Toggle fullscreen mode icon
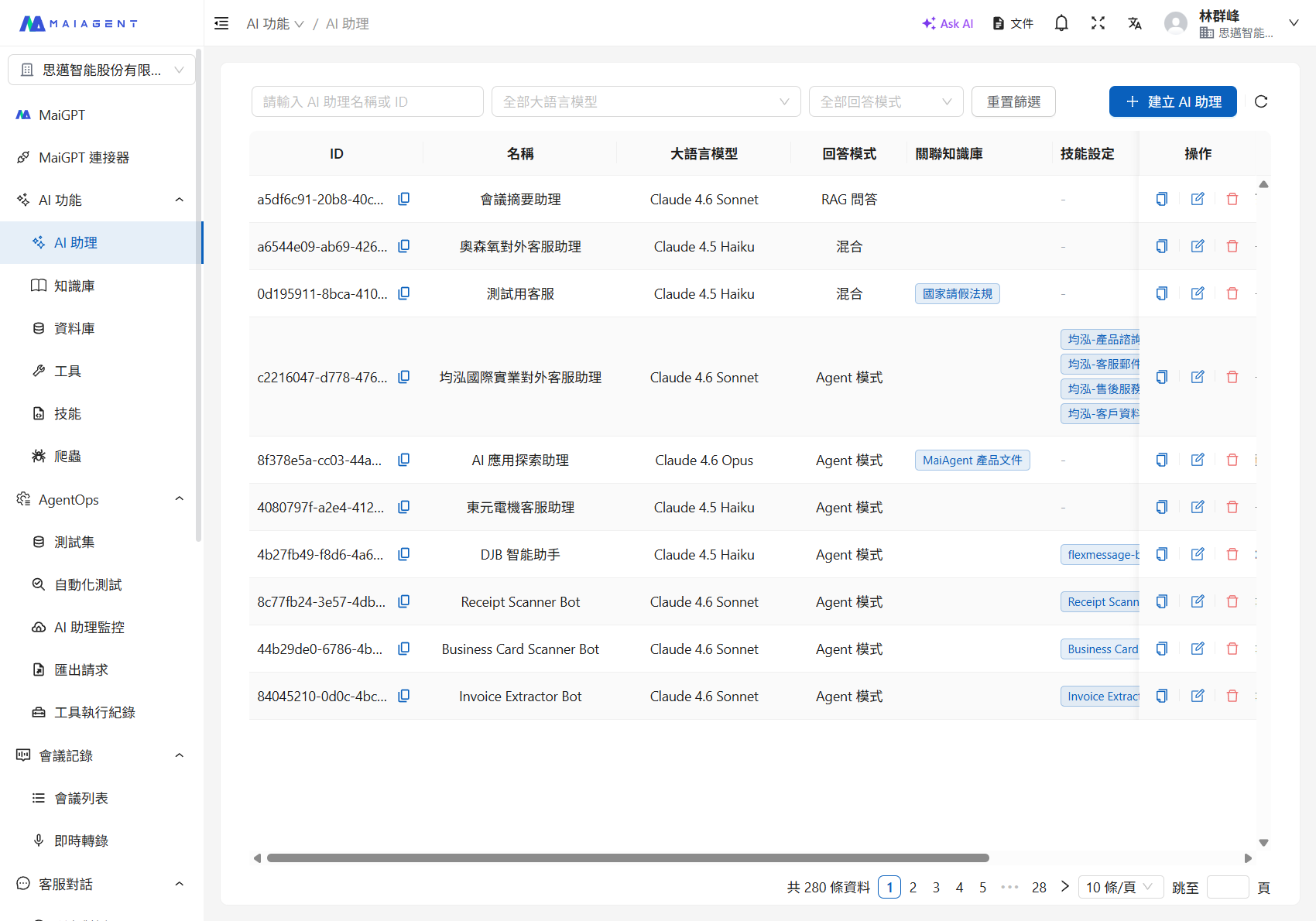Screen dimensions: 1316x921 (x=1098, y=23)
